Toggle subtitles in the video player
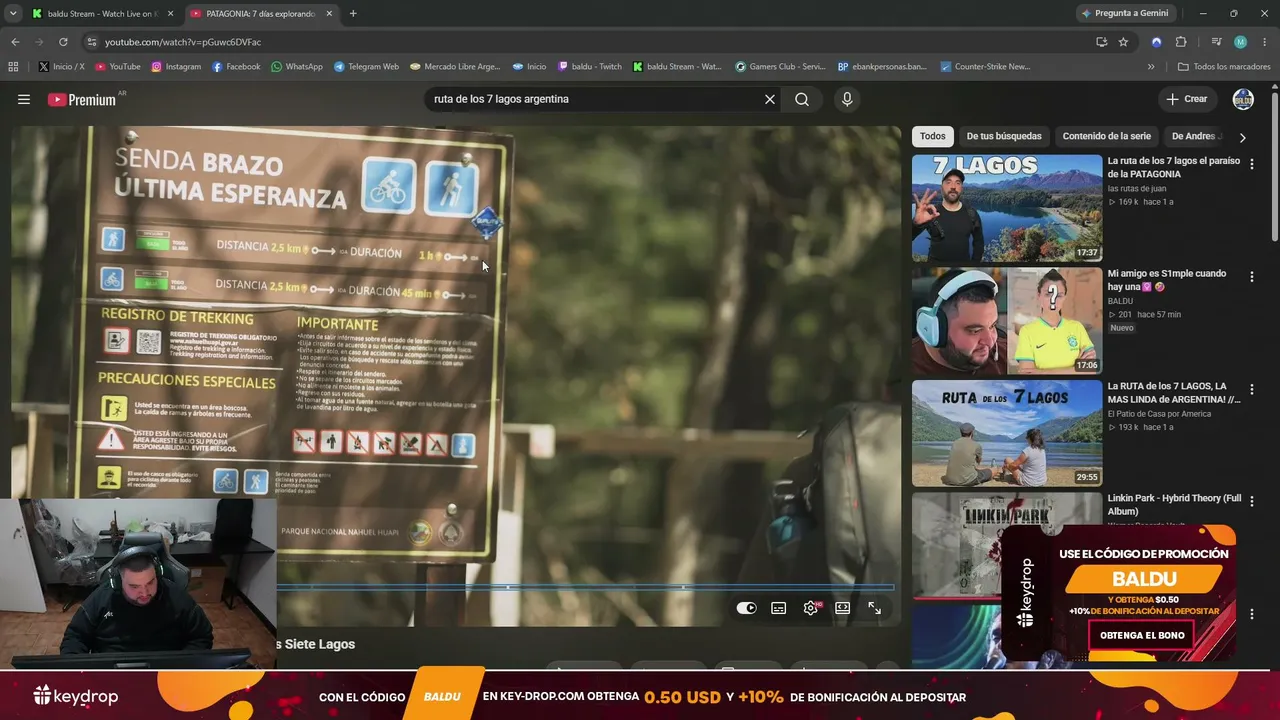The height and width of the screenshot is (720, 1280). (x=778, y=608)
